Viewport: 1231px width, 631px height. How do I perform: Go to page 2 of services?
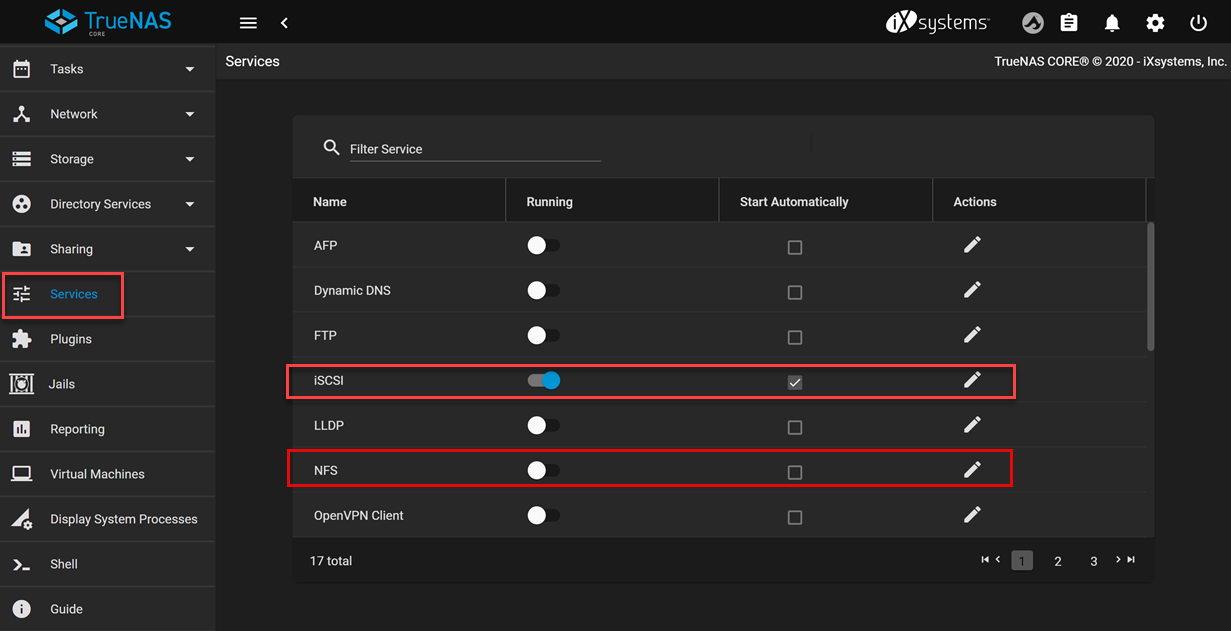tap(1057, 561)
